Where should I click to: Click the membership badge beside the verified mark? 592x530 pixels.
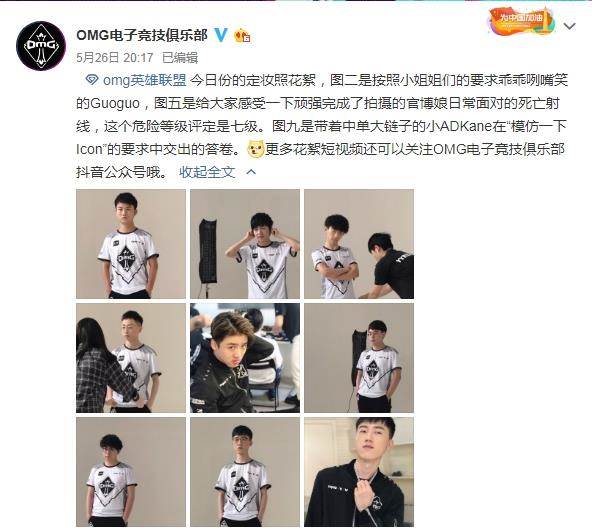tap(242, 36)
